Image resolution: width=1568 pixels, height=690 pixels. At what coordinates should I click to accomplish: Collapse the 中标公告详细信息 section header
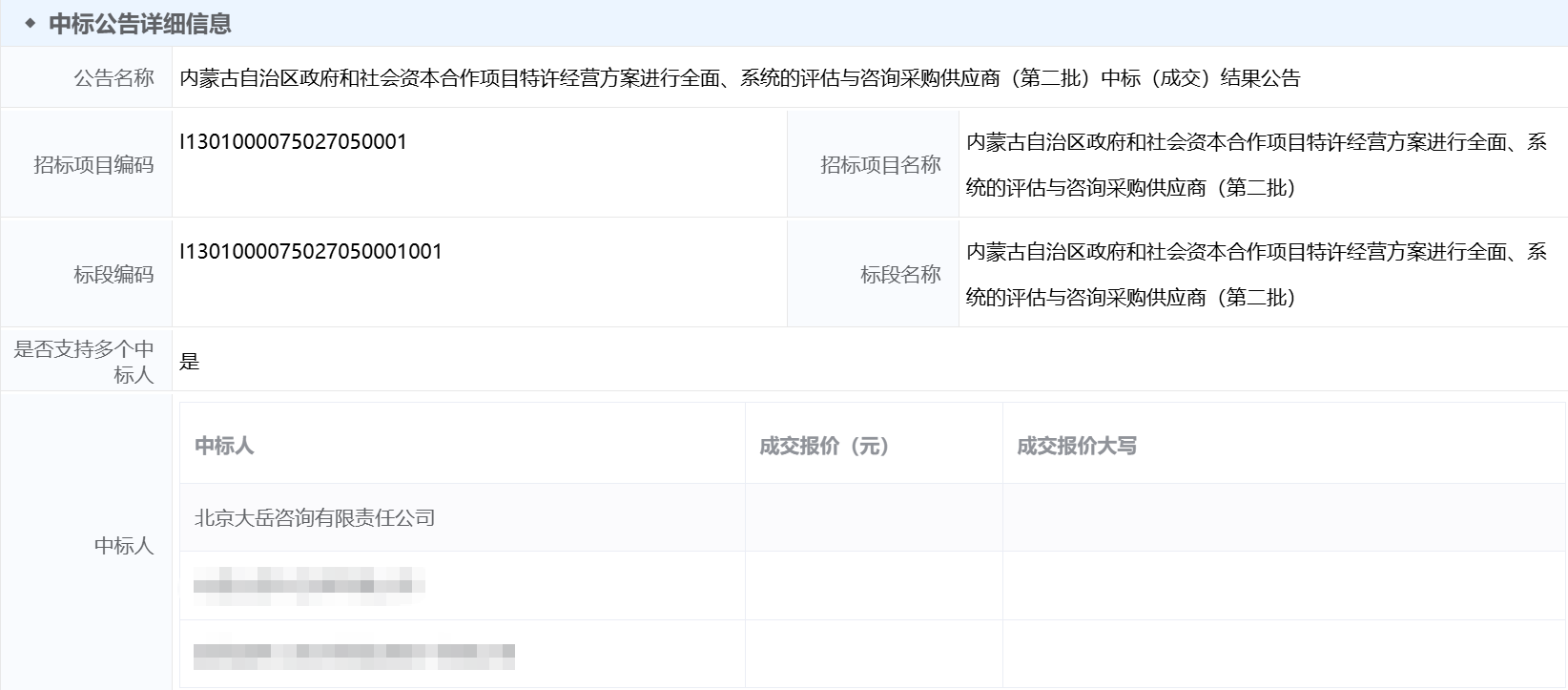(x=140, y=24)
